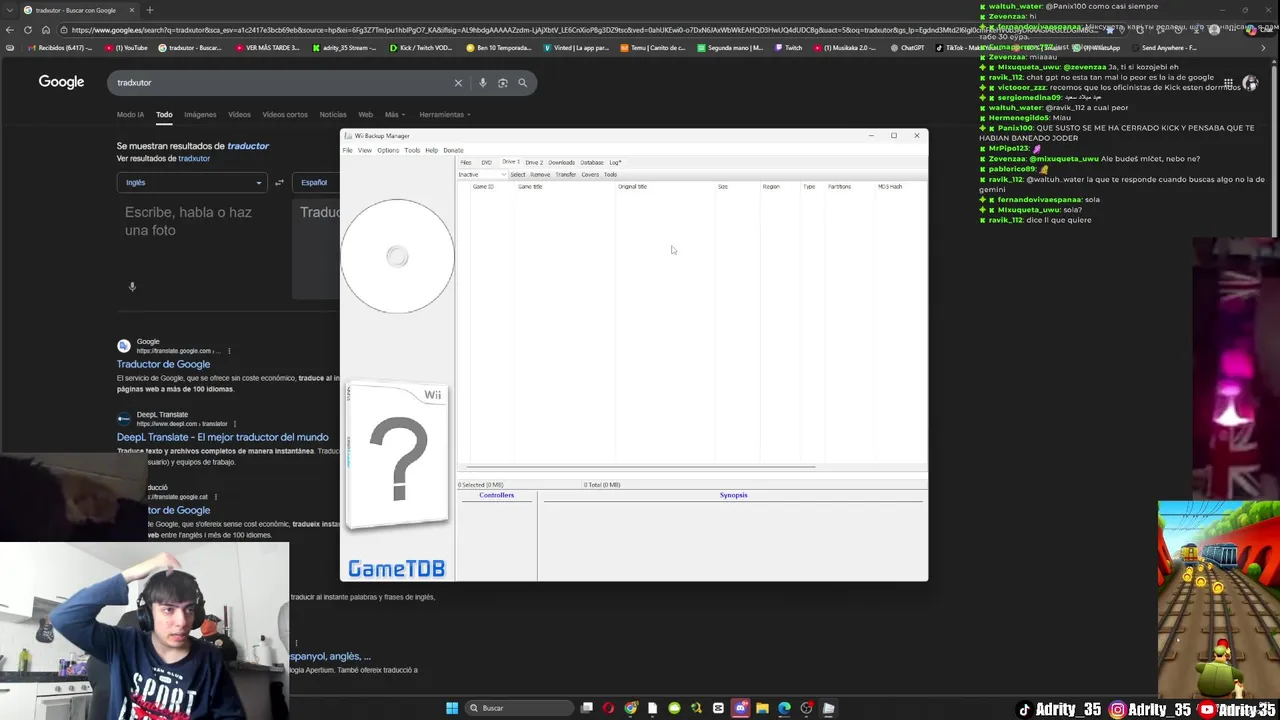
Task: Open the Noticias search tab
Action: pyautogui.click(x=333, y=115)
